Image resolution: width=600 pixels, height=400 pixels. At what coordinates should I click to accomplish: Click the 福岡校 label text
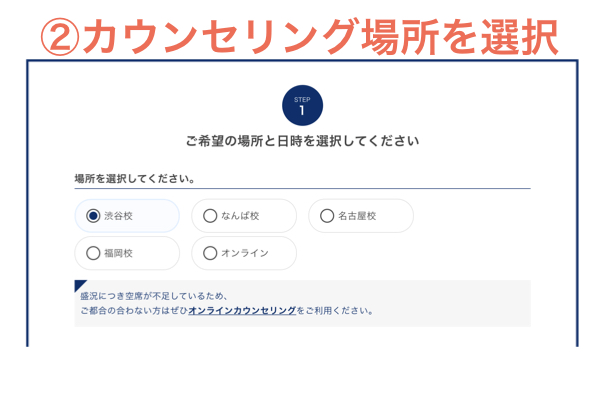119,253
